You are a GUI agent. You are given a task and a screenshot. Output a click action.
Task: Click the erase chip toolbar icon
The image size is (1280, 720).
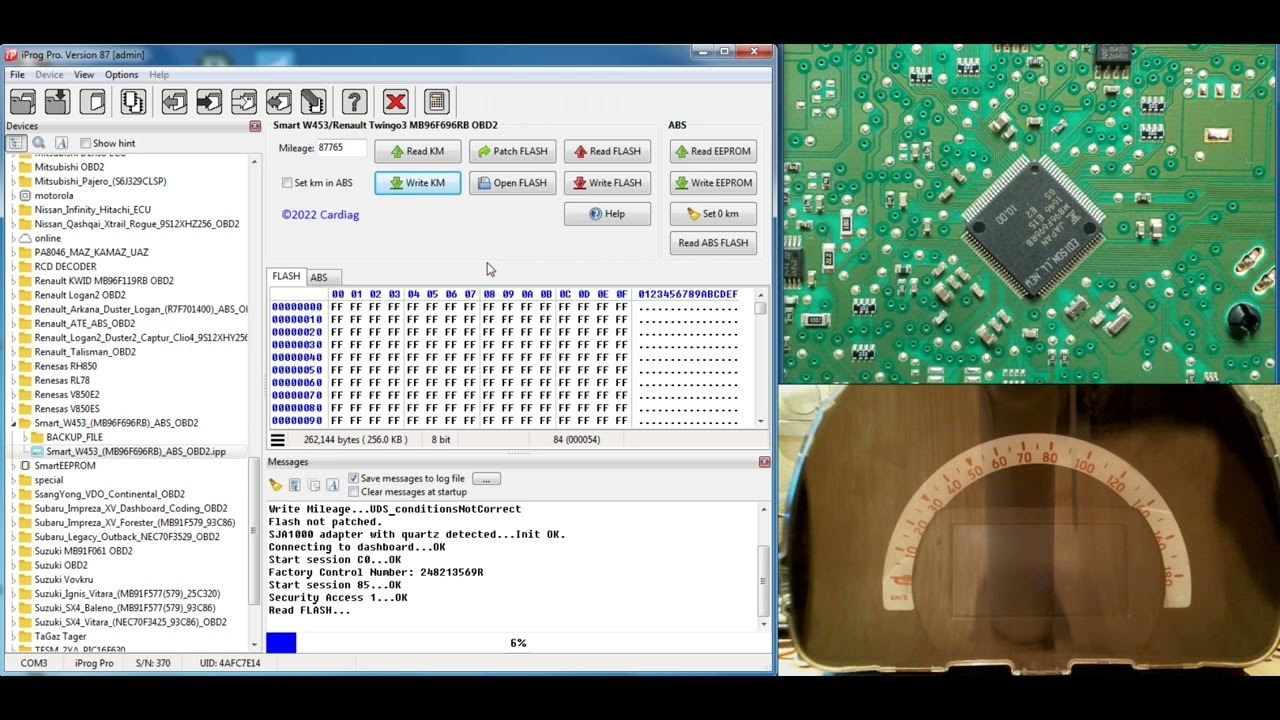coord(313,101)
